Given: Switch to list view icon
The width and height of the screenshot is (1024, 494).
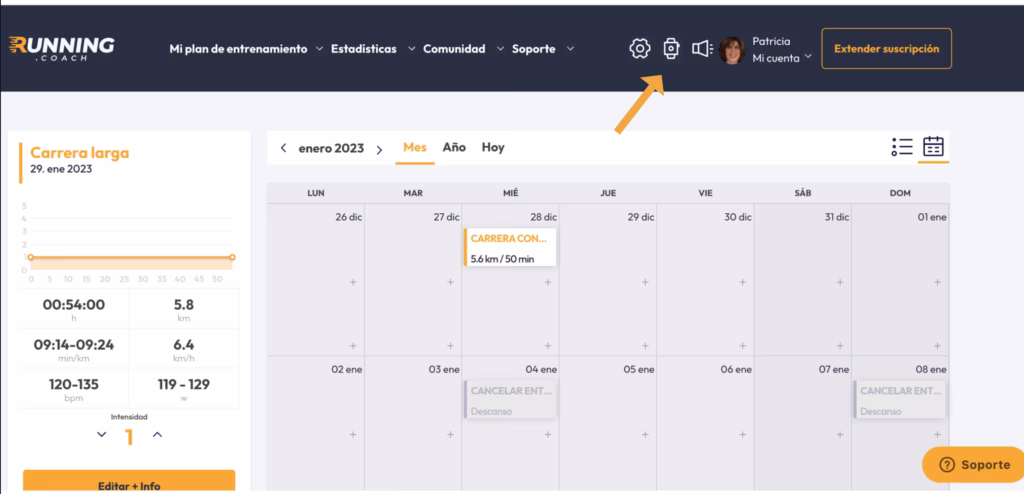Looking at the screenshot, I should click(x=901, y=147).
